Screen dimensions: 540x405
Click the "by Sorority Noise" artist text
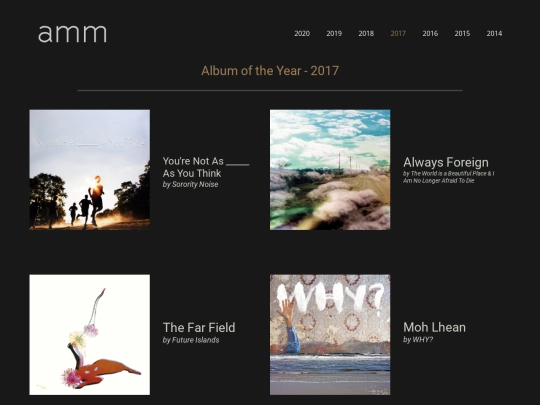coord(190,184)
